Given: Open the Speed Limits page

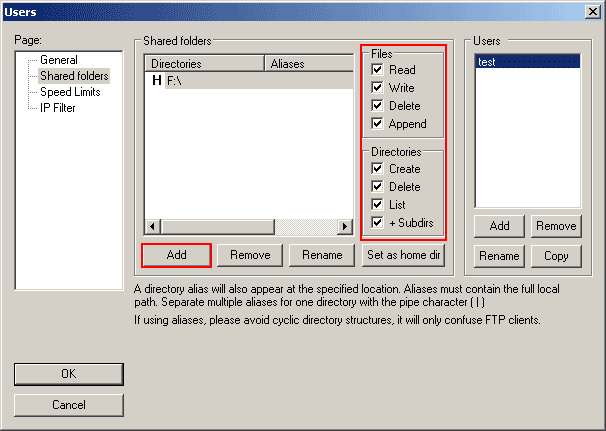Looking at the screenshot, I should tap(70, 92).
